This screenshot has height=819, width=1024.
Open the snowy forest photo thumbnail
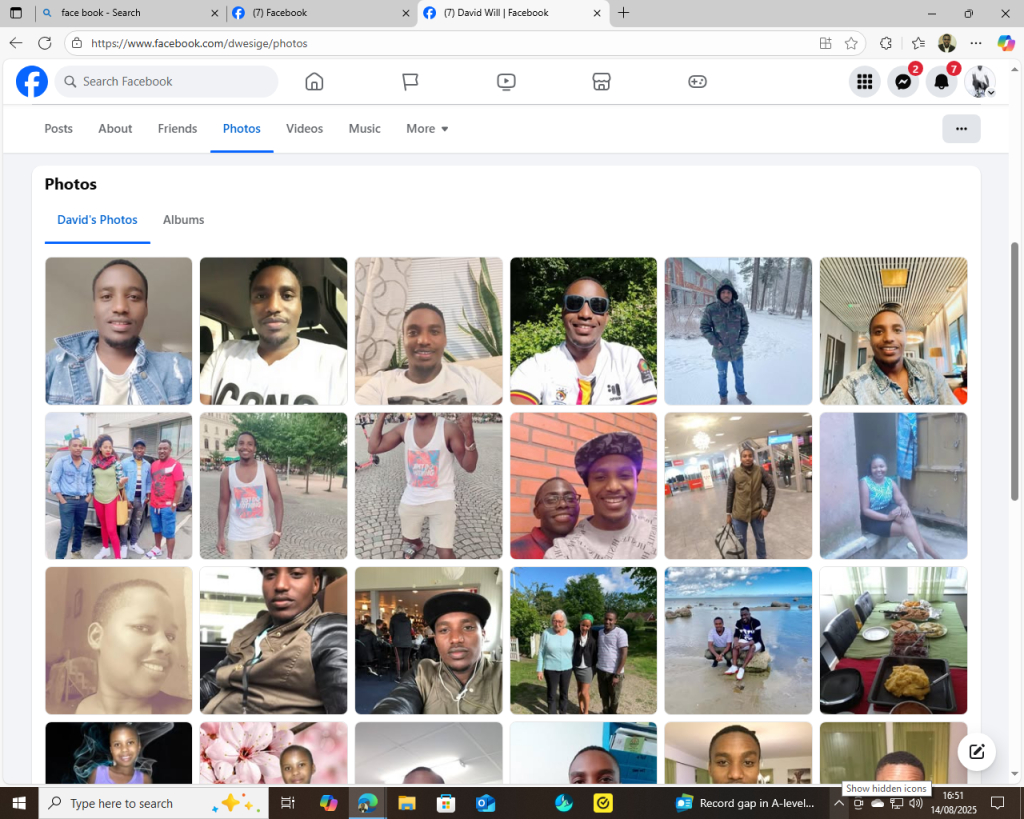point(738,331)
